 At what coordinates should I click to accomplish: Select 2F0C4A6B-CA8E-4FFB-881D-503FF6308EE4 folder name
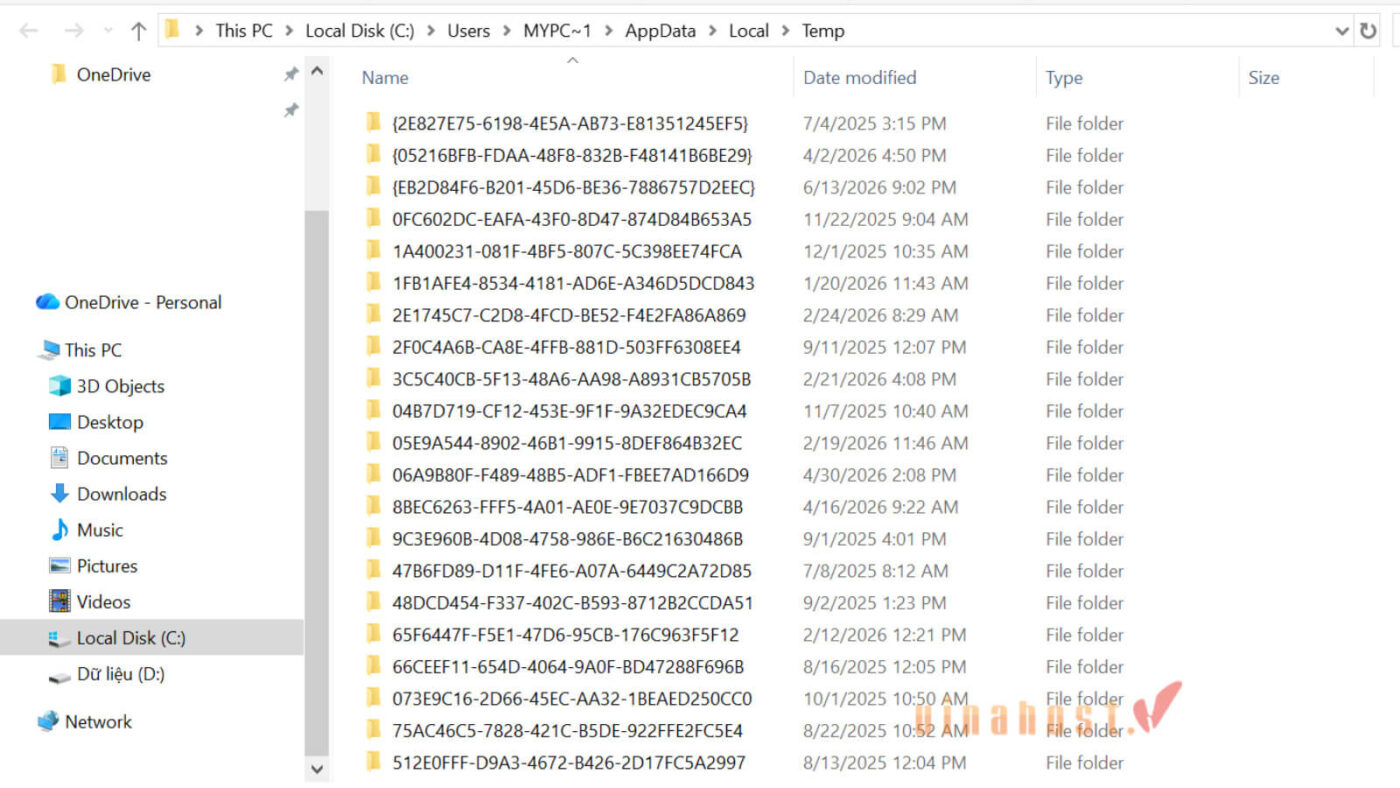click(x=567, y=347)
